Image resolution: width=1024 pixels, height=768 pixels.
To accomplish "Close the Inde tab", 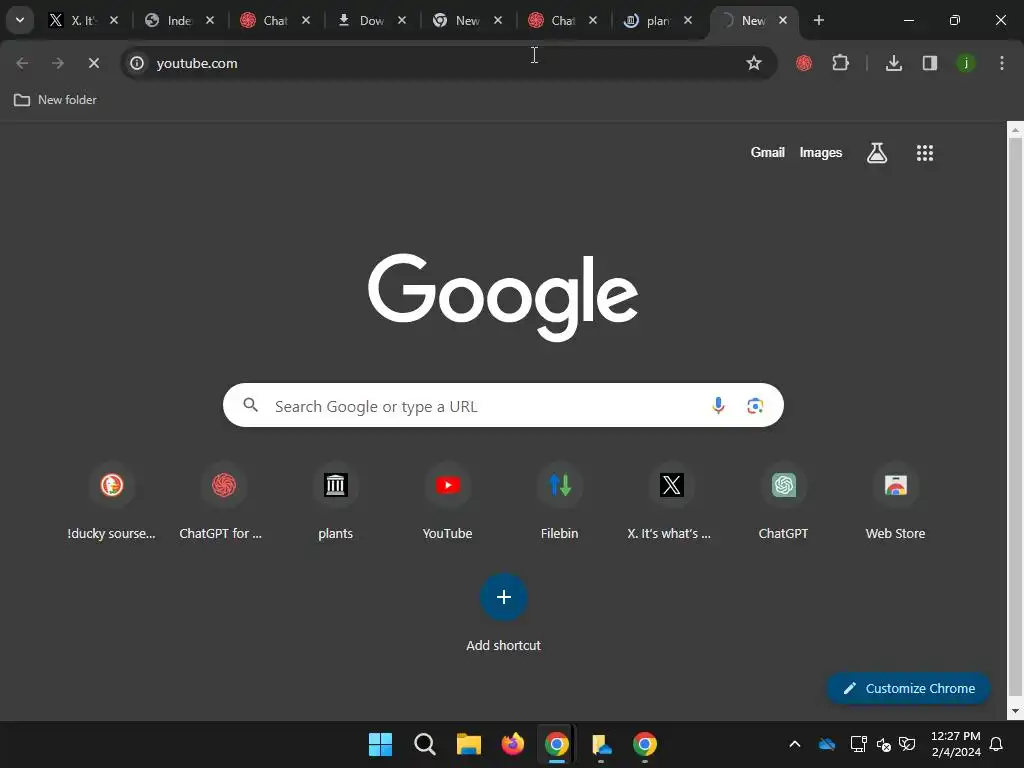I will tap(210, 20).
